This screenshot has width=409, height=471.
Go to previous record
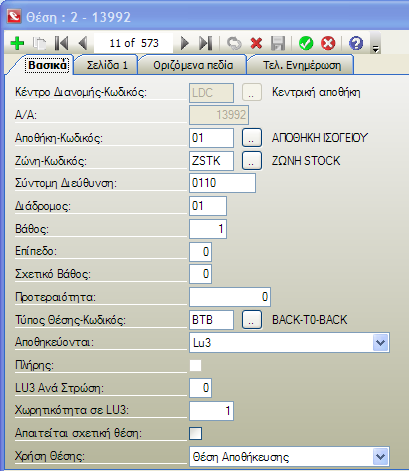point(83,43)
